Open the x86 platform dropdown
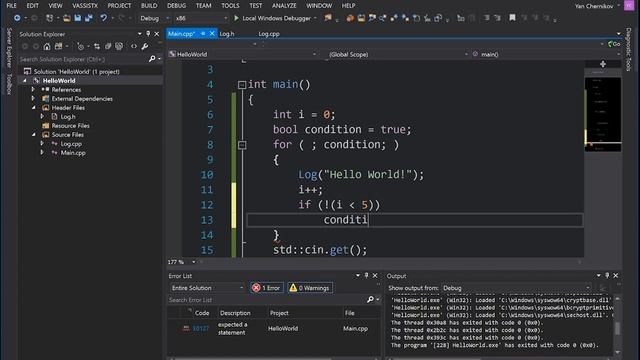Viewport: 640px width, 360px height. coord(201,18)
